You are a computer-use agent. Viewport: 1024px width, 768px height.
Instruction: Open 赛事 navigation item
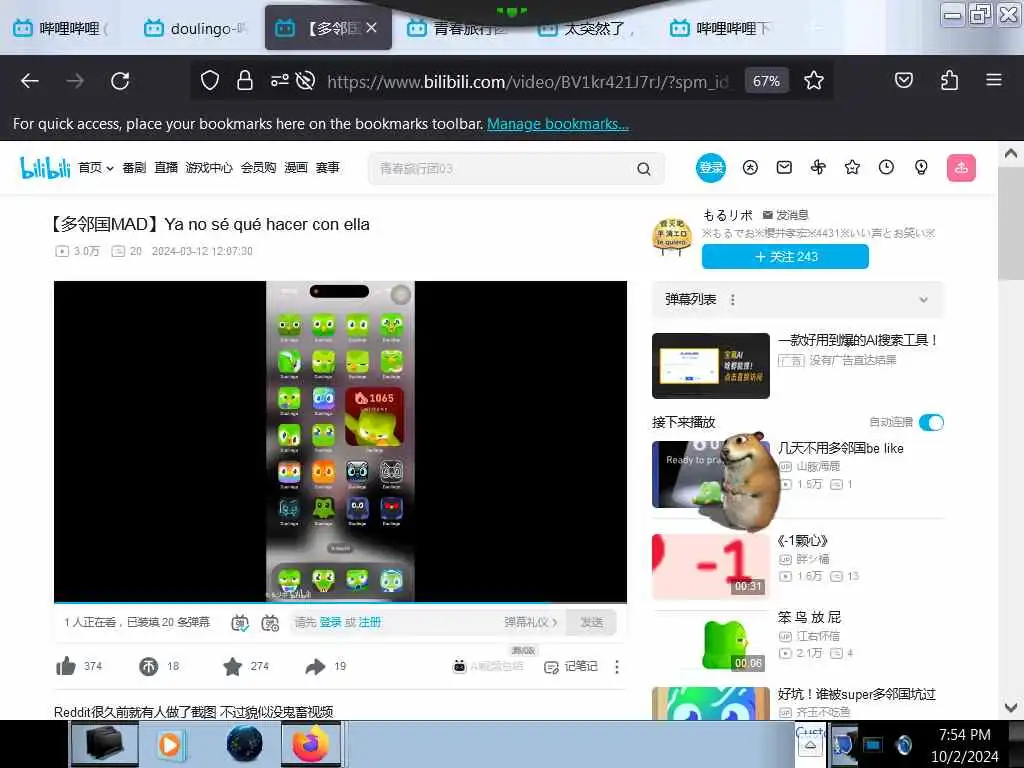click(x=328, y=168)
